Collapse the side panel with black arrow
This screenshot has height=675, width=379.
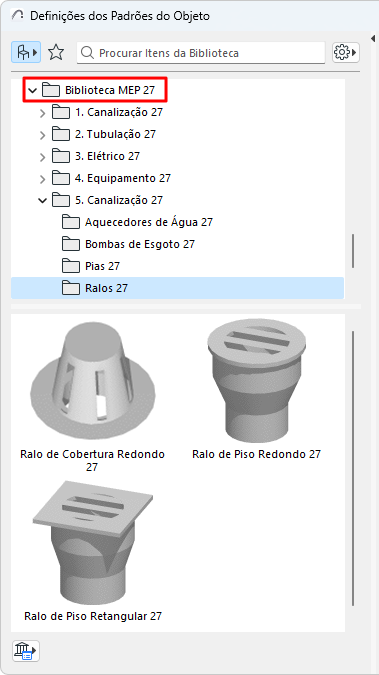(x=373, y=39)
